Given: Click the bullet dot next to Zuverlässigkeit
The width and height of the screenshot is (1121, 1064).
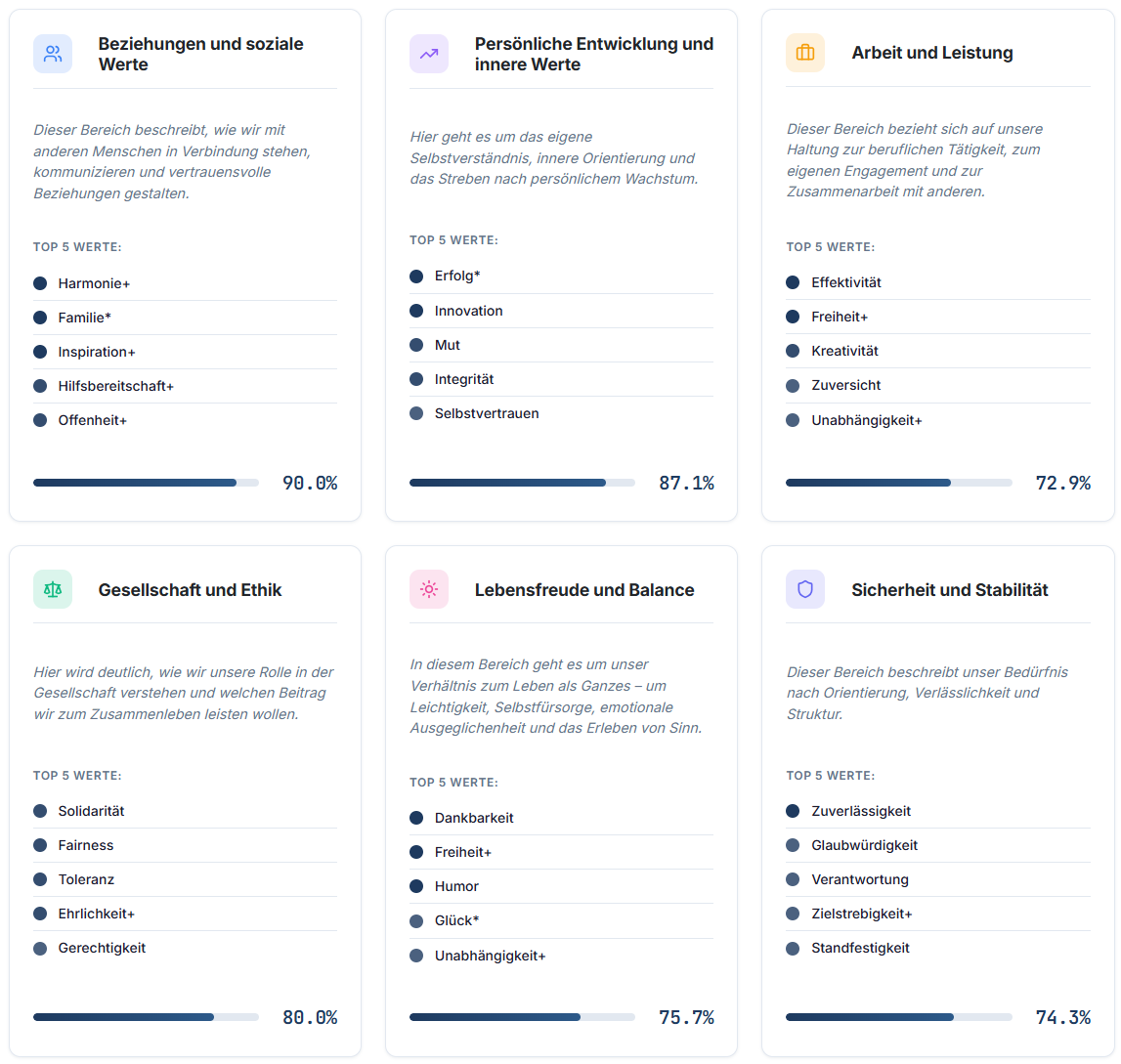Looking at the screenshot, I should click(793, 811).
